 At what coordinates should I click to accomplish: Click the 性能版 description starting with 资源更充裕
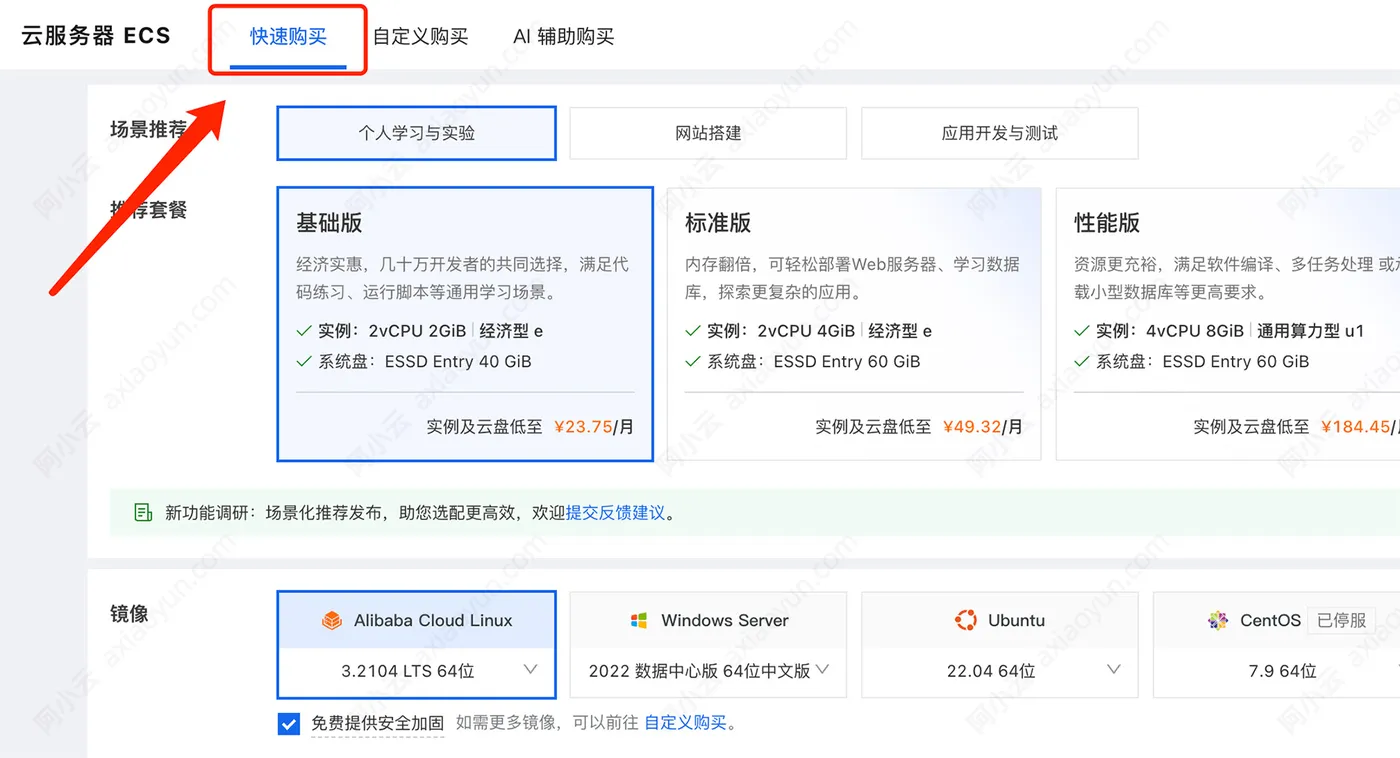(x=1237, y=279)
